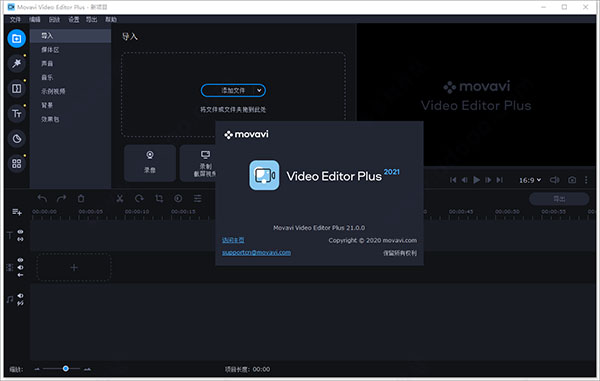Toggle visibility eye on the title track
Viewport: 600px width, 381px height.
pos(20,232)
